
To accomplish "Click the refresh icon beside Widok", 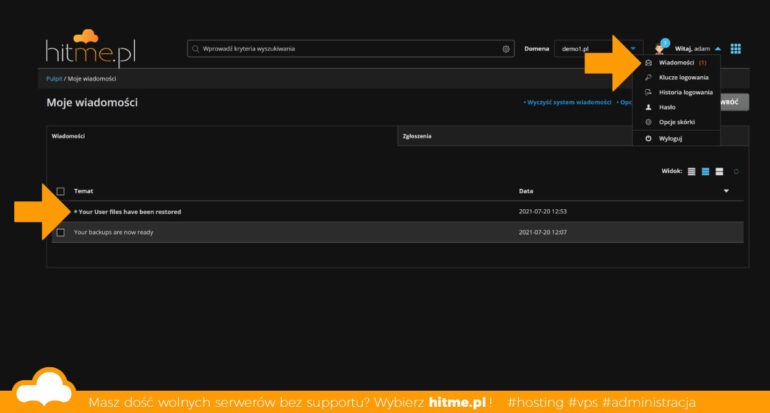I will pyautogui.click(x=736, y=171).
